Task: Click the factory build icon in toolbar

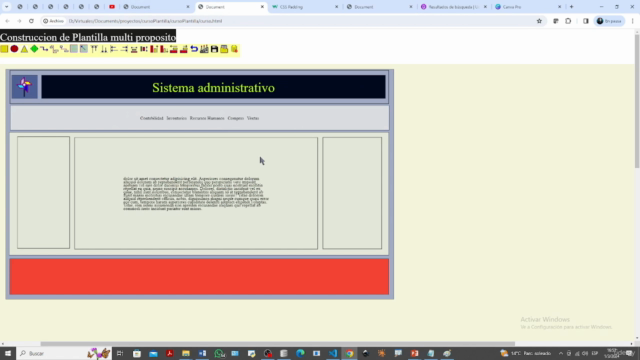Action: pyautogui.click(x=204, y=49)
